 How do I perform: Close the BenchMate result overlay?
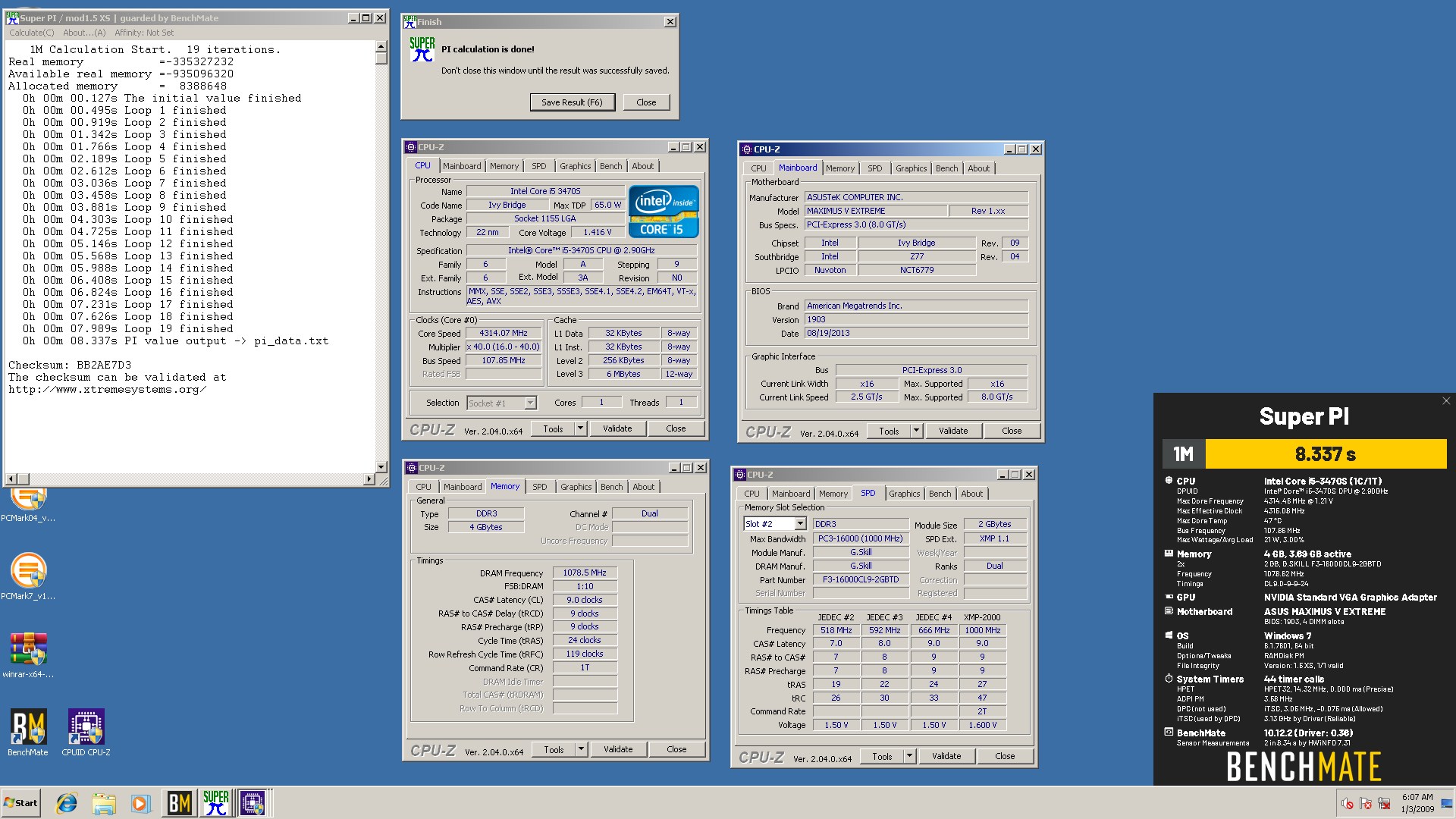click(1445, 401)
